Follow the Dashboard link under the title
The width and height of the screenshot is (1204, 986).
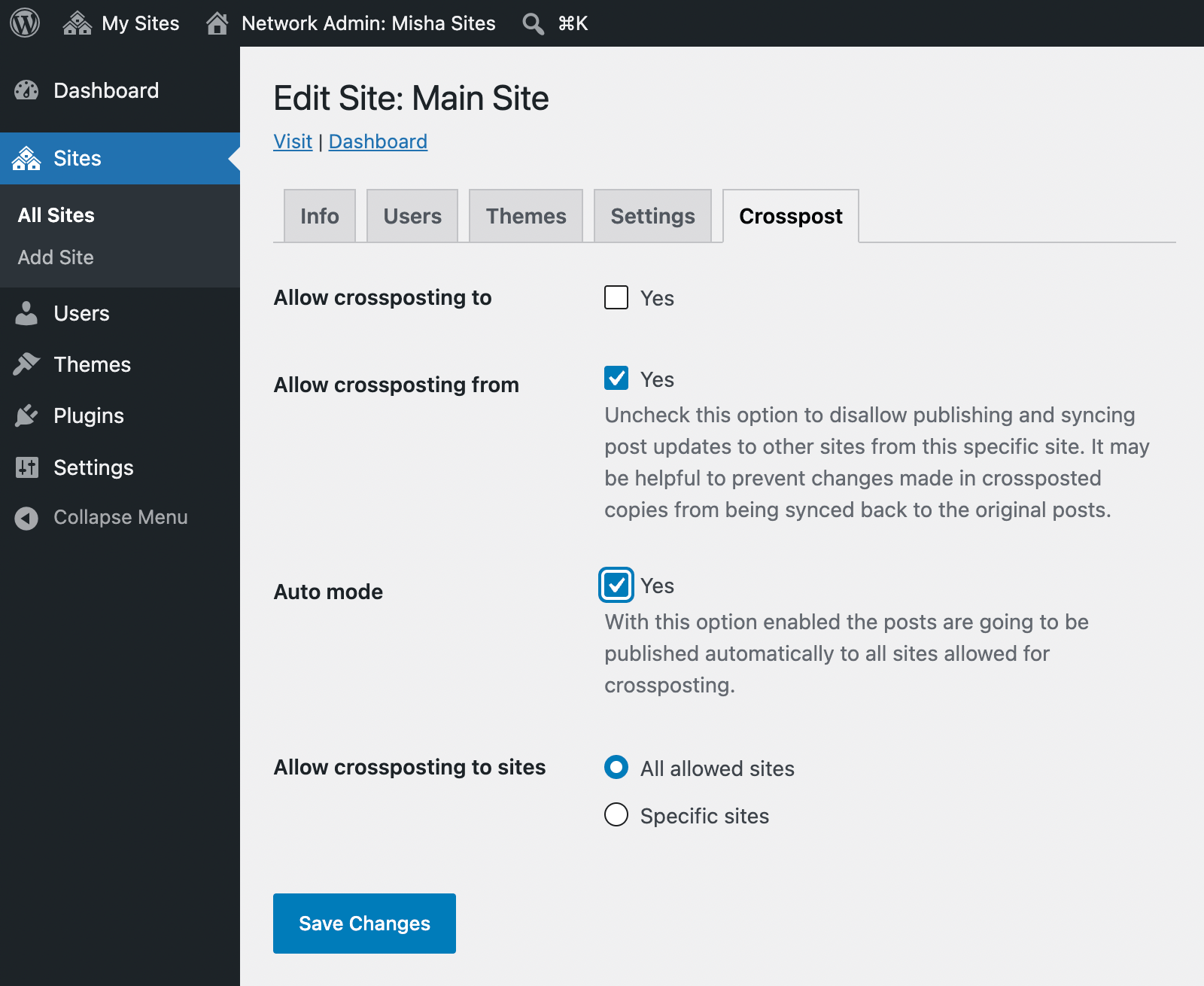coord(378,142)
